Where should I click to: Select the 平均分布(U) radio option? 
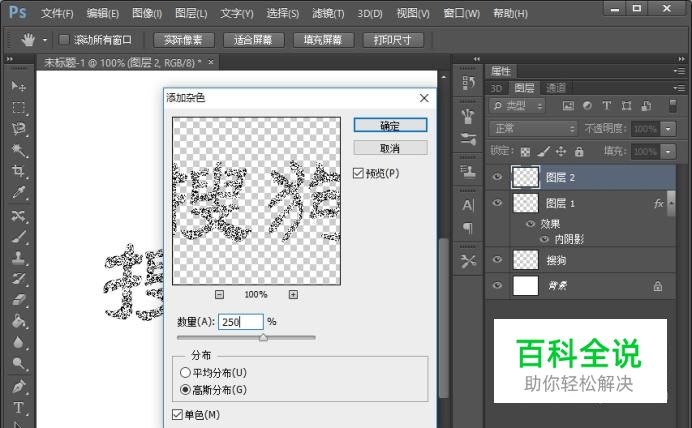pos(185,373)
